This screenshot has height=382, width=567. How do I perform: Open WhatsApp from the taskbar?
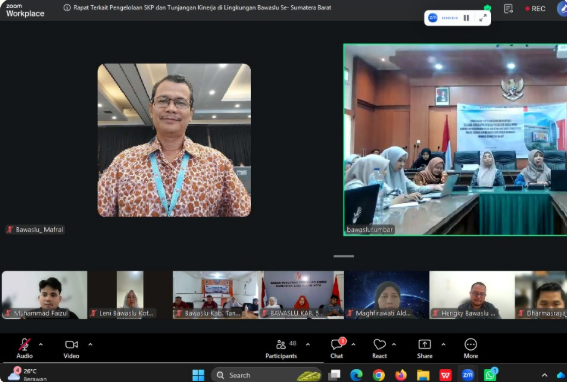(490, 374)
